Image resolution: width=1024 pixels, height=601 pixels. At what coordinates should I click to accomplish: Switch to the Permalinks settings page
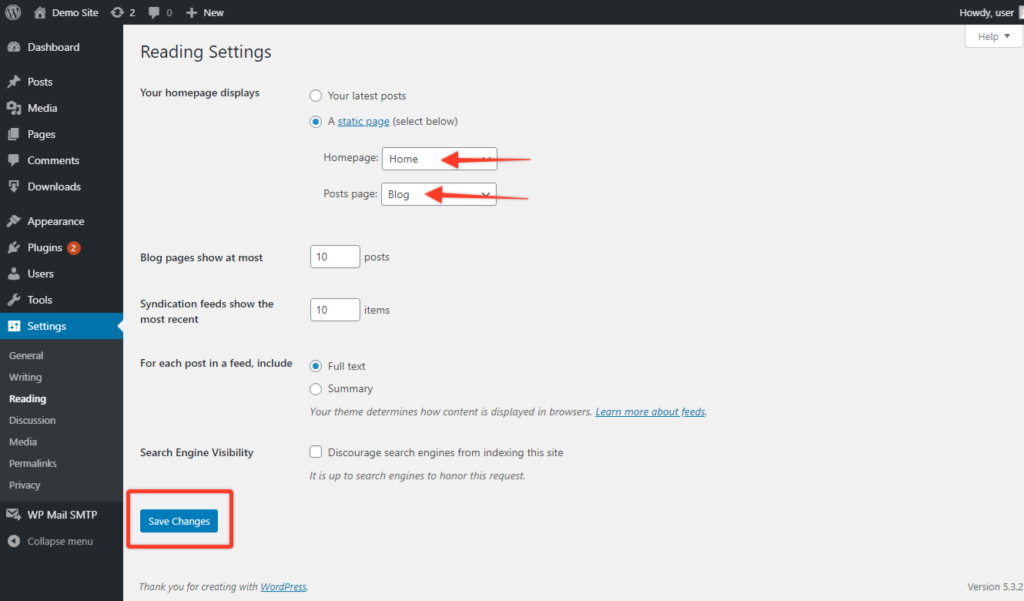pyautogui.click(x=35, y=463)
